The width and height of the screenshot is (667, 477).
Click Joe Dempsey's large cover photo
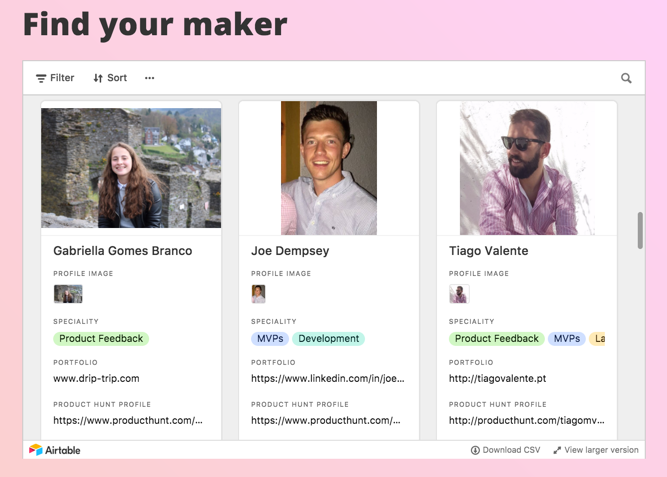[x=329, y=167]
